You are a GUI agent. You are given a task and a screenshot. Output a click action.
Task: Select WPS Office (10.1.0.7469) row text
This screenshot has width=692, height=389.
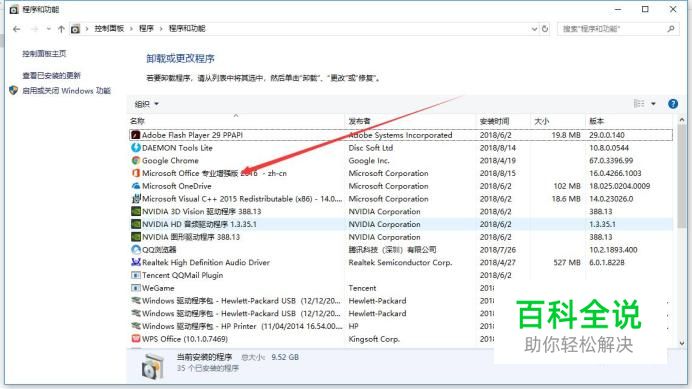click(185, 339)
